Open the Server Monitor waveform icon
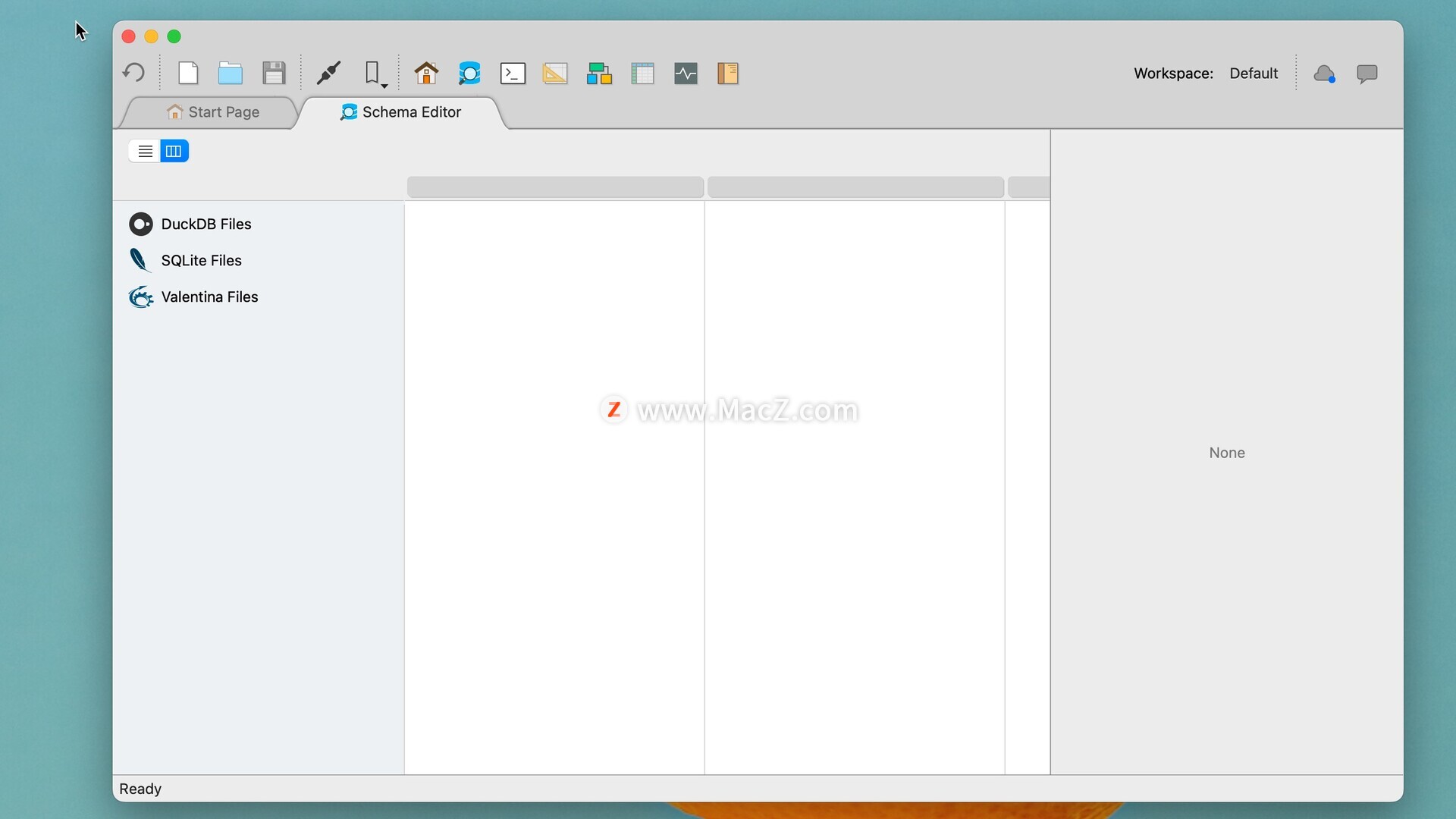The width and height of the screenshot is (1456, 819). tap(686, 73)
